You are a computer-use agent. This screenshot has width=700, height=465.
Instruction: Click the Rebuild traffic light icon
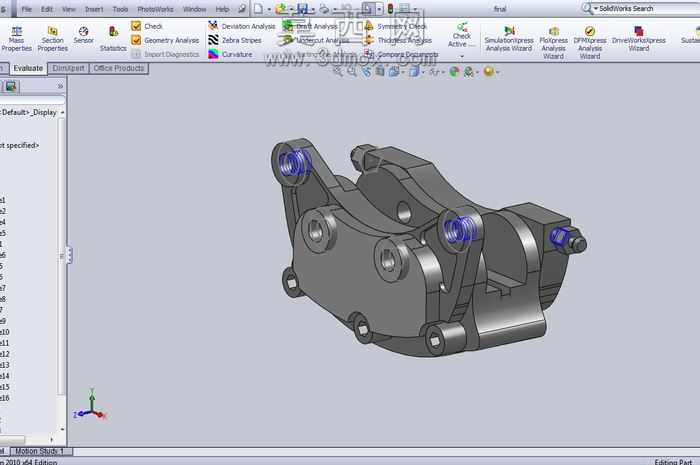(390, 8)
